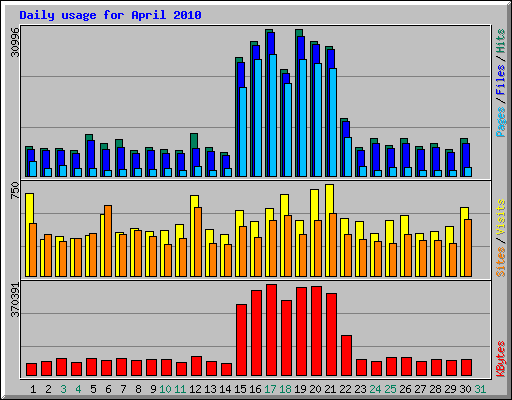Click the cyan Pages legend label
The height and width of the screenshot is (400, 512).
(501, 122)
